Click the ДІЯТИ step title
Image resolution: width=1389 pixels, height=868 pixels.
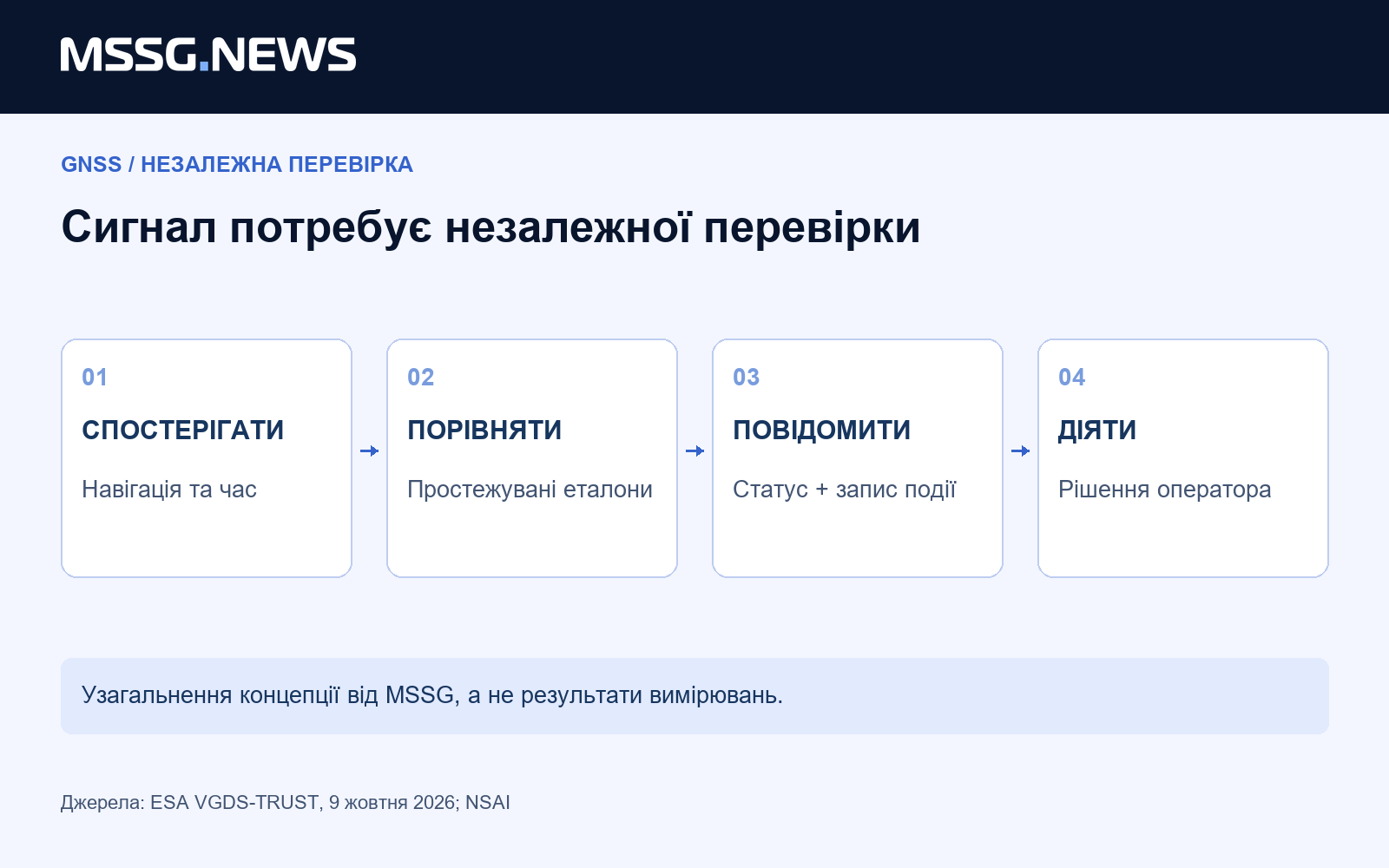click(x=1097, y=430)
